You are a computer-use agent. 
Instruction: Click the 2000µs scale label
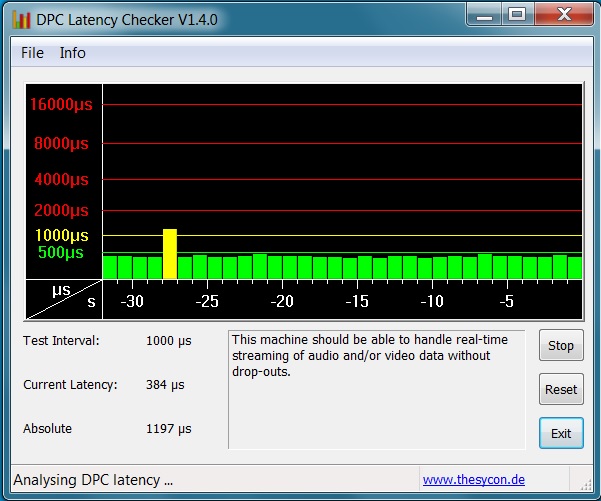[61, 210]
